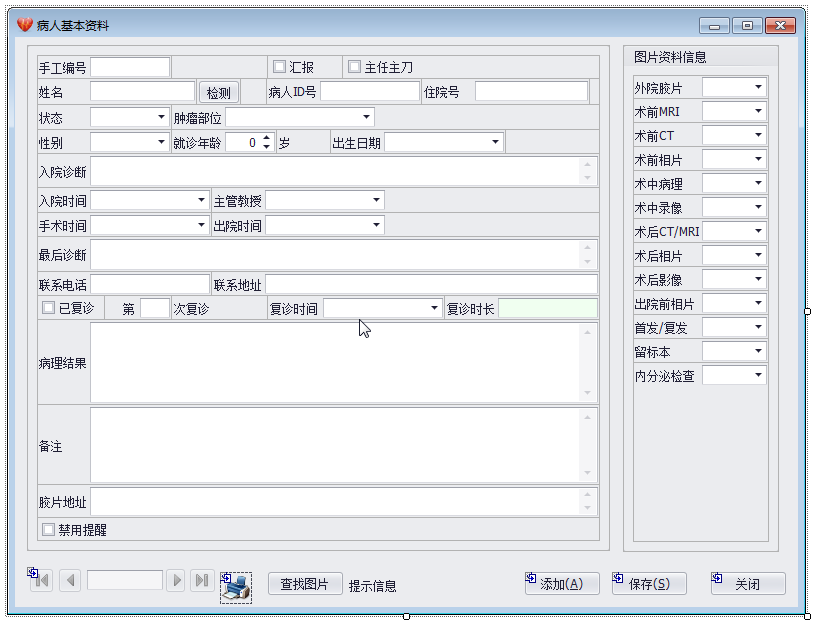Click the 病人ID号 field
The height and width of the screenshot is (625, 819).
point(370,91)
